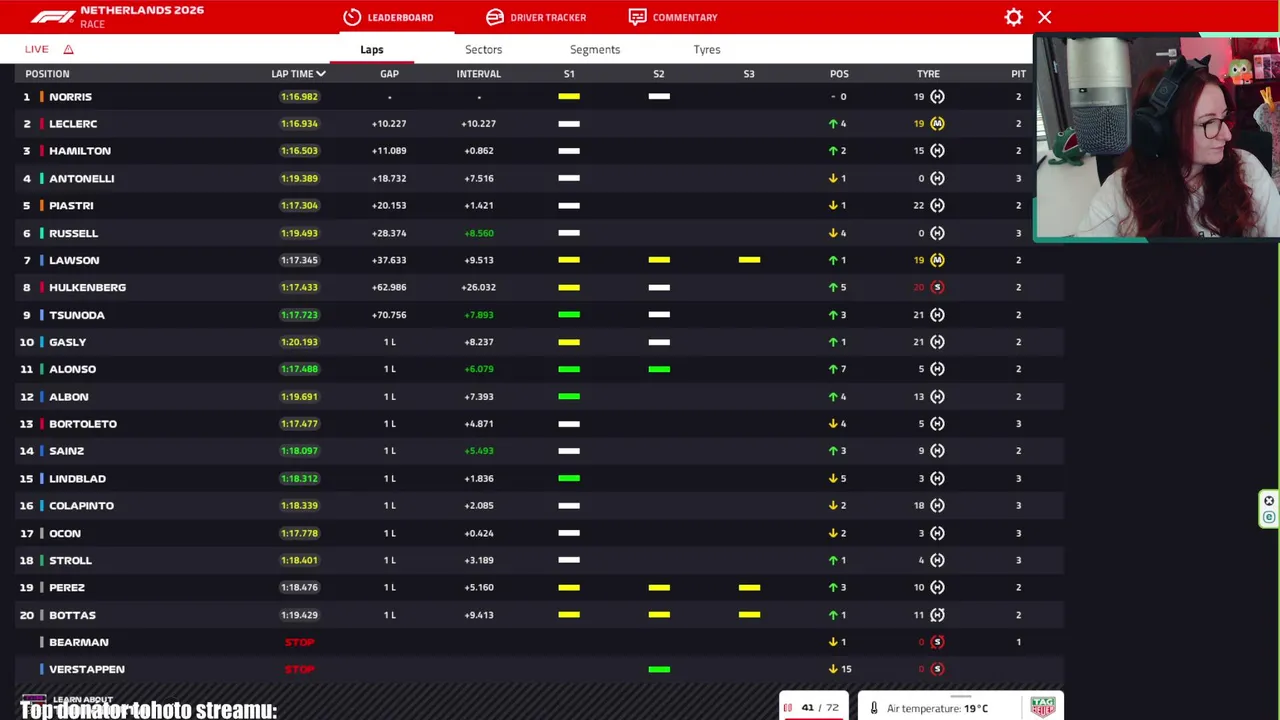This screenshot has height=720, width=1280.
Task: Click Hulkenberg's red soft tyre icon
Action: (937, 287)
